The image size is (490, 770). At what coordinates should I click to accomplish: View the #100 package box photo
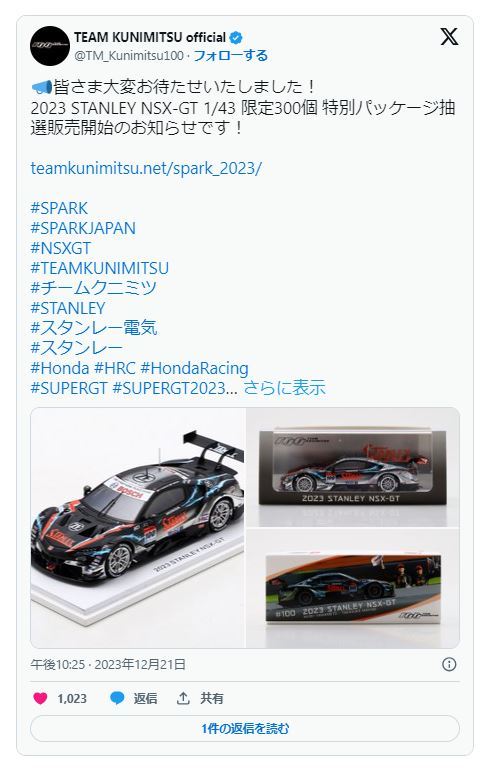pyautogui.click(x=353, y=588)
